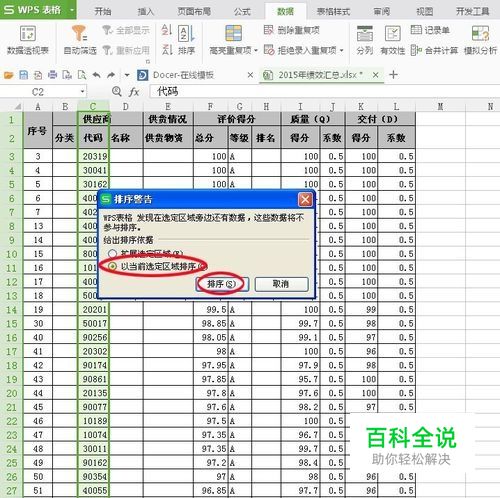
Task: Switch to the 开发工具 ribbon tab
Action: (472, 12)
